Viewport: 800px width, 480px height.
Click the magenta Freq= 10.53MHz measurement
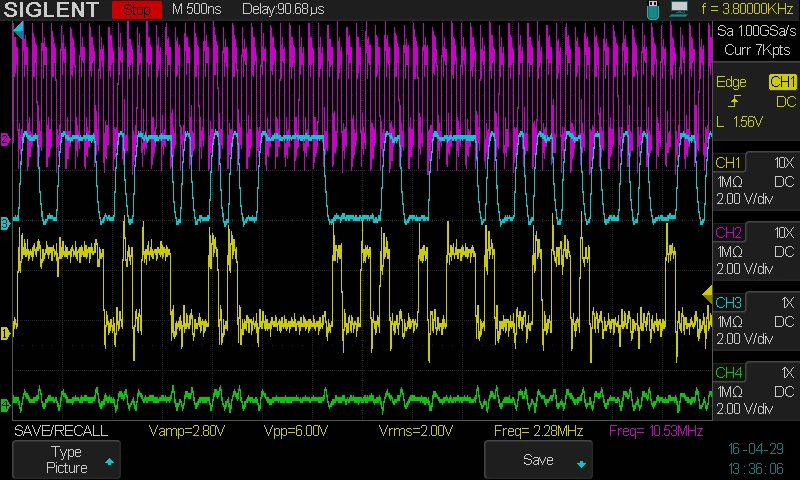(x=656, y=431)
